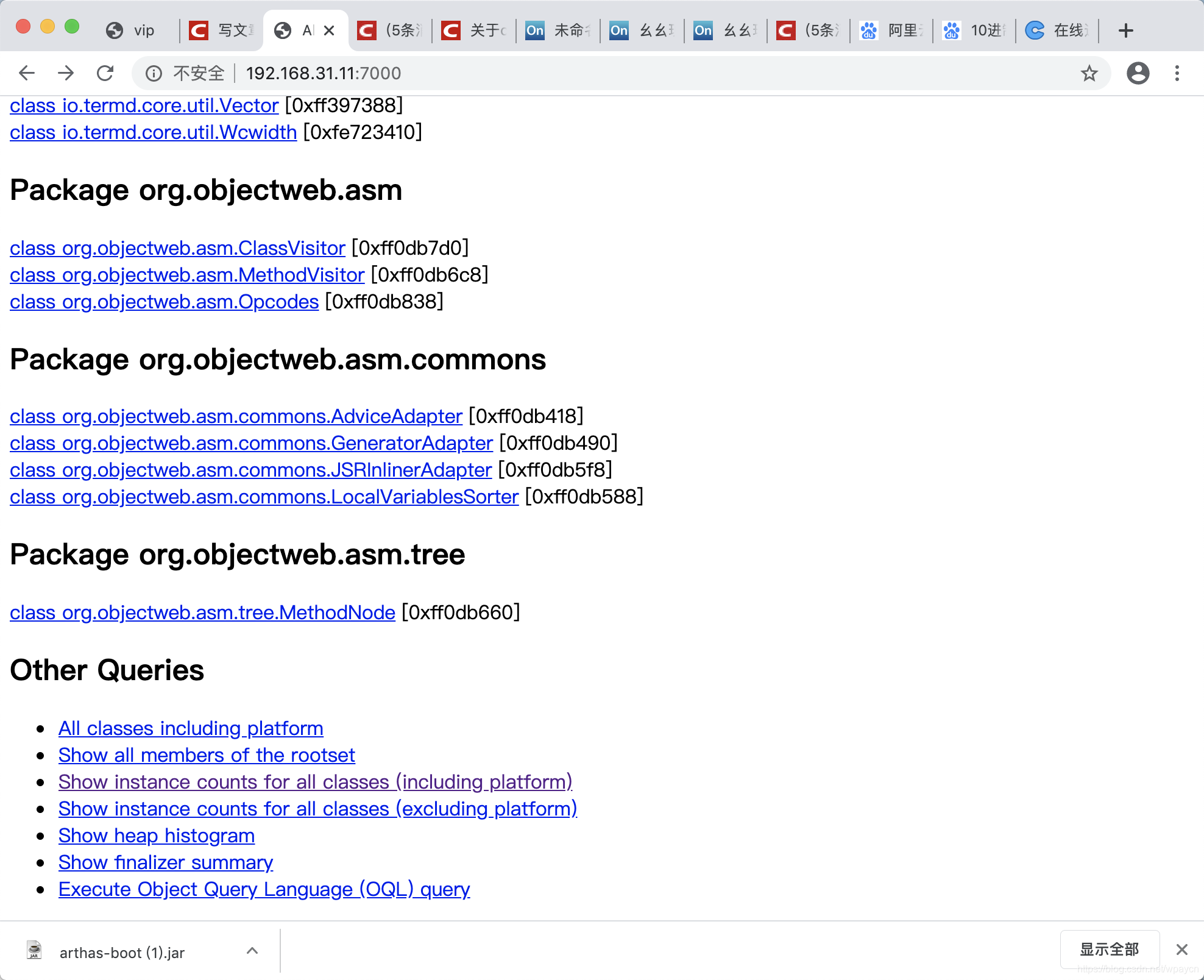This screenshot has height=980, width=1204.
Task: Open the JSRInlinerAdapter class link
Action: click(x=251, y=470)
